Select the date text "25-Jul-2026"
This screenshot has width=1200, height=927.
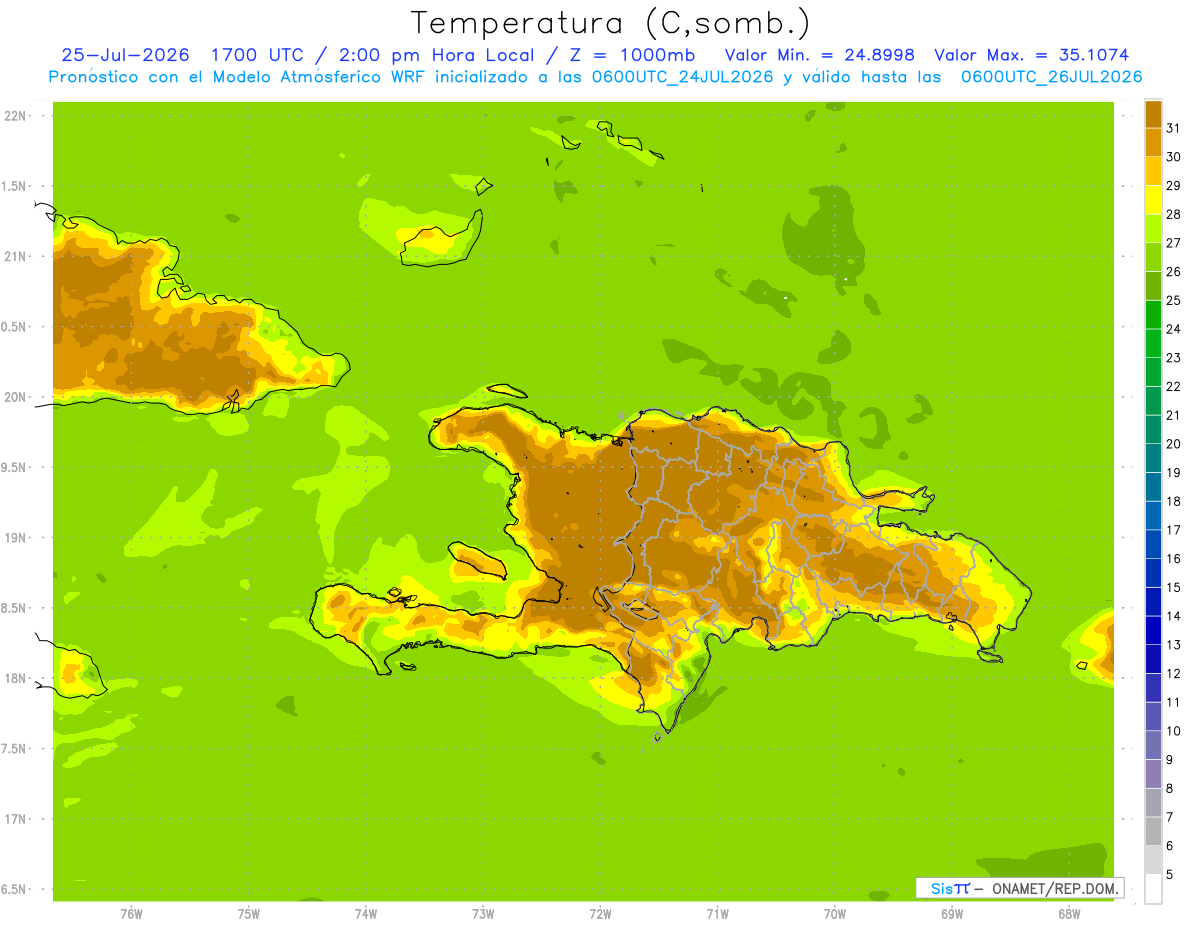[125, 55]
